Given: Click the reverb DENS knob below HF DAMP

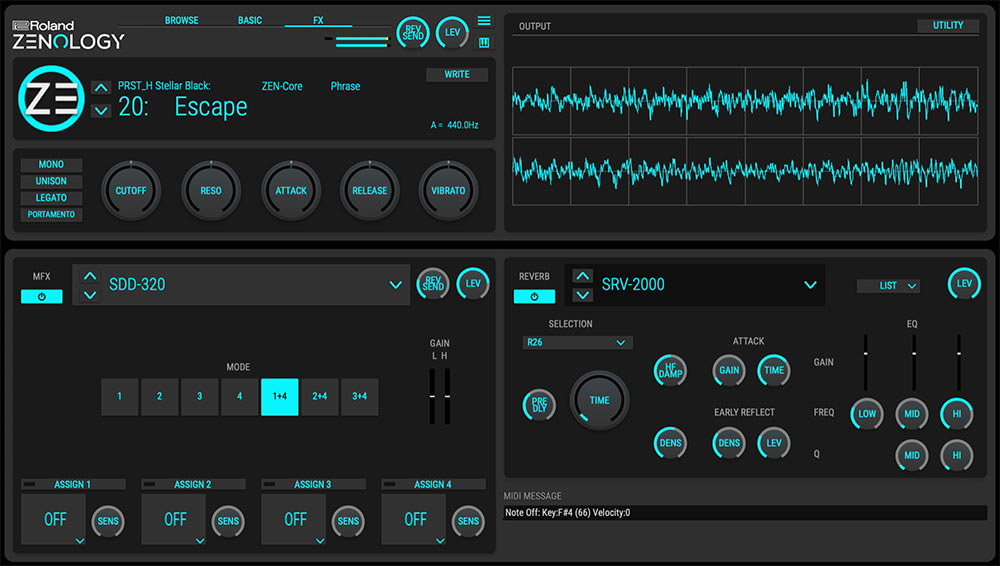Looking at the screenshot, I should pyautogui.click(x=670, y=443).
